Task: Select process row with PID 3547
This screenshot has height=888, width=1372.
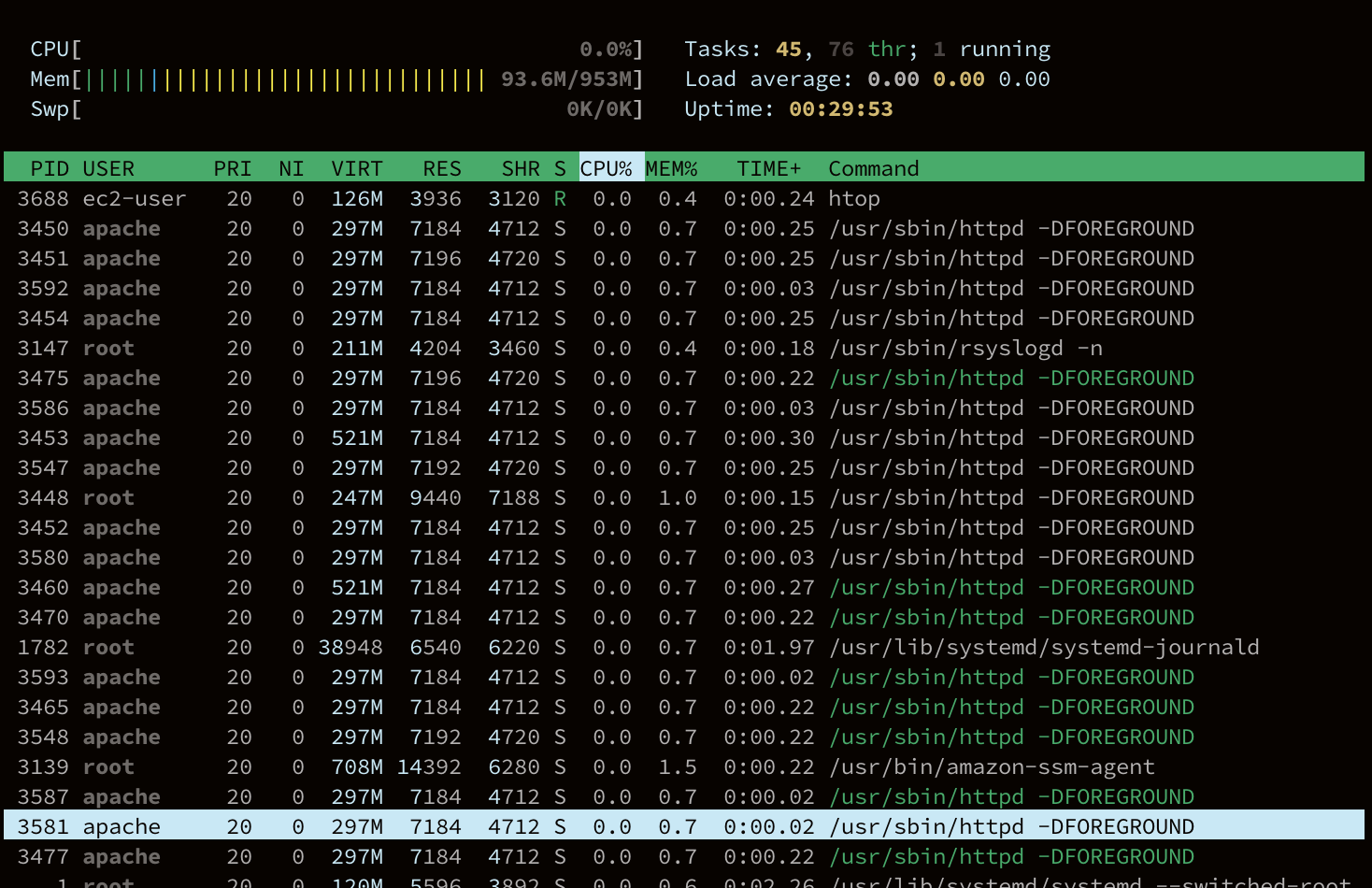Action: 684,467
